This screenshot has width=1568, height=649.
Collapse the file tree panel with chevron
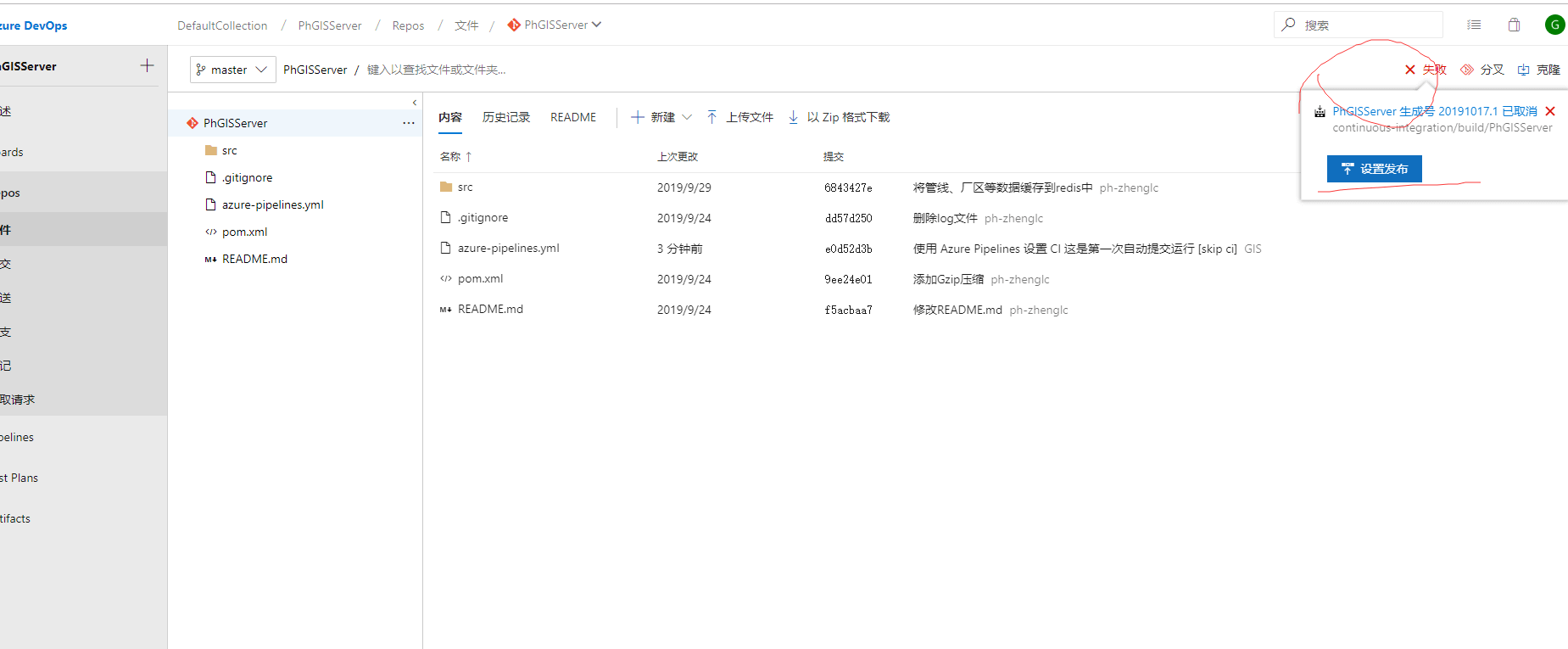[415, 103]
